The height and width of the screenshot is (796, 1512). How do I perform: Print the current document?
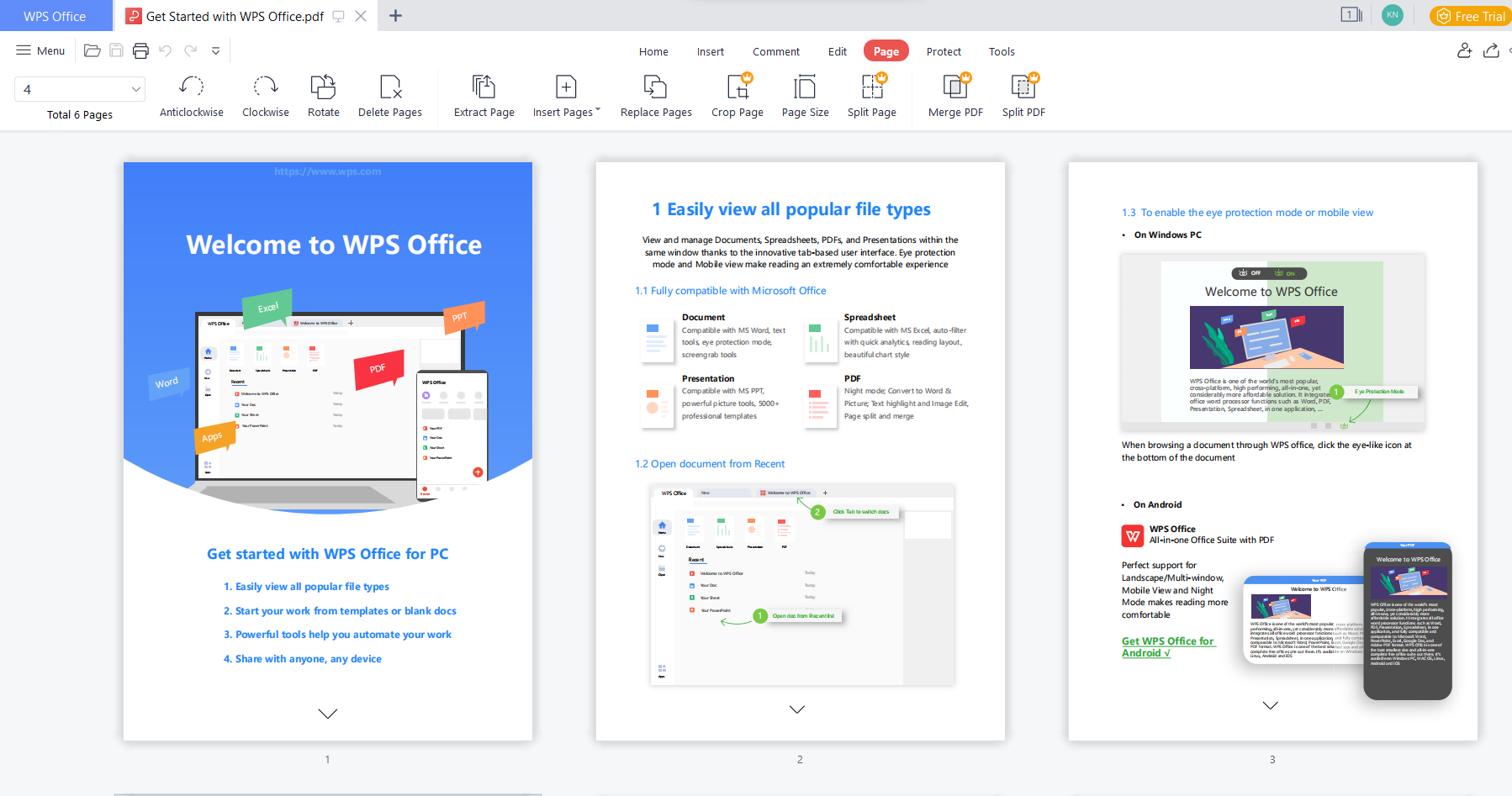pos(140,50)
